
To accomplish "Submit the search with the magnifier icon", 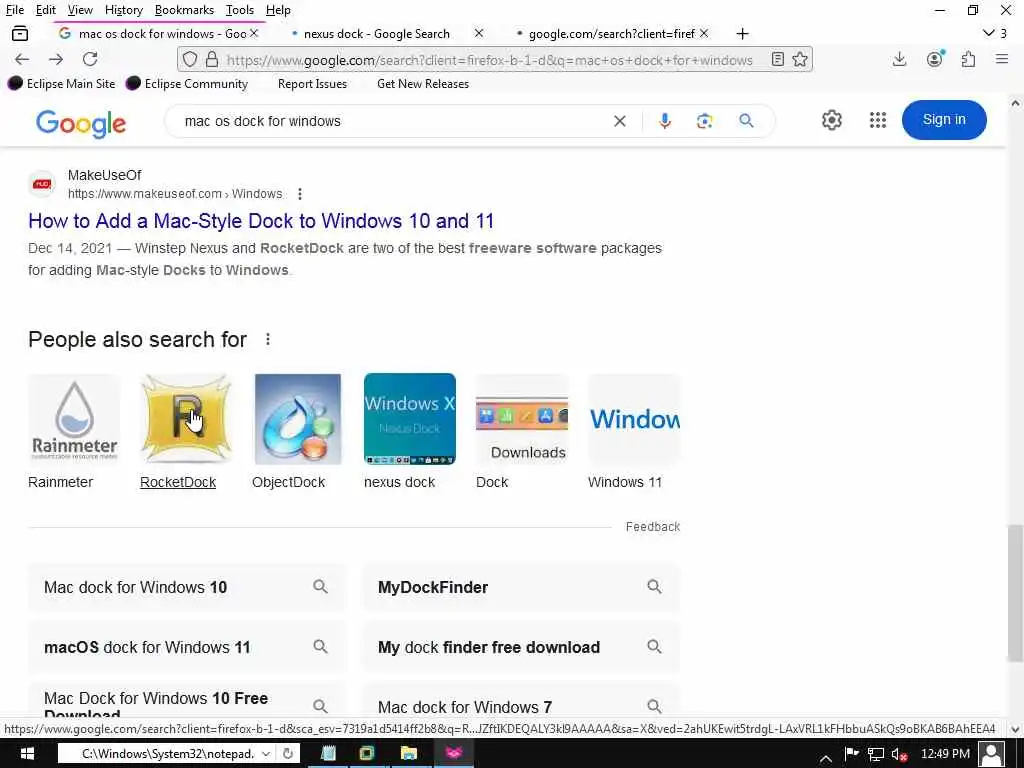I will (746, 121).
